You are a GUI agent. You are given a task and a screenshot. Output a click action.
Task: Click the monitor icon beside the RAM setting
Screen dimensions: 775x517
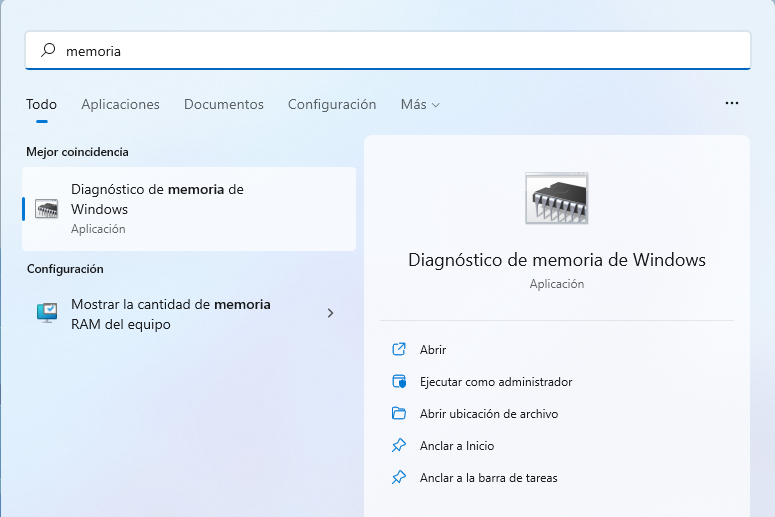[x=47, y=313]
